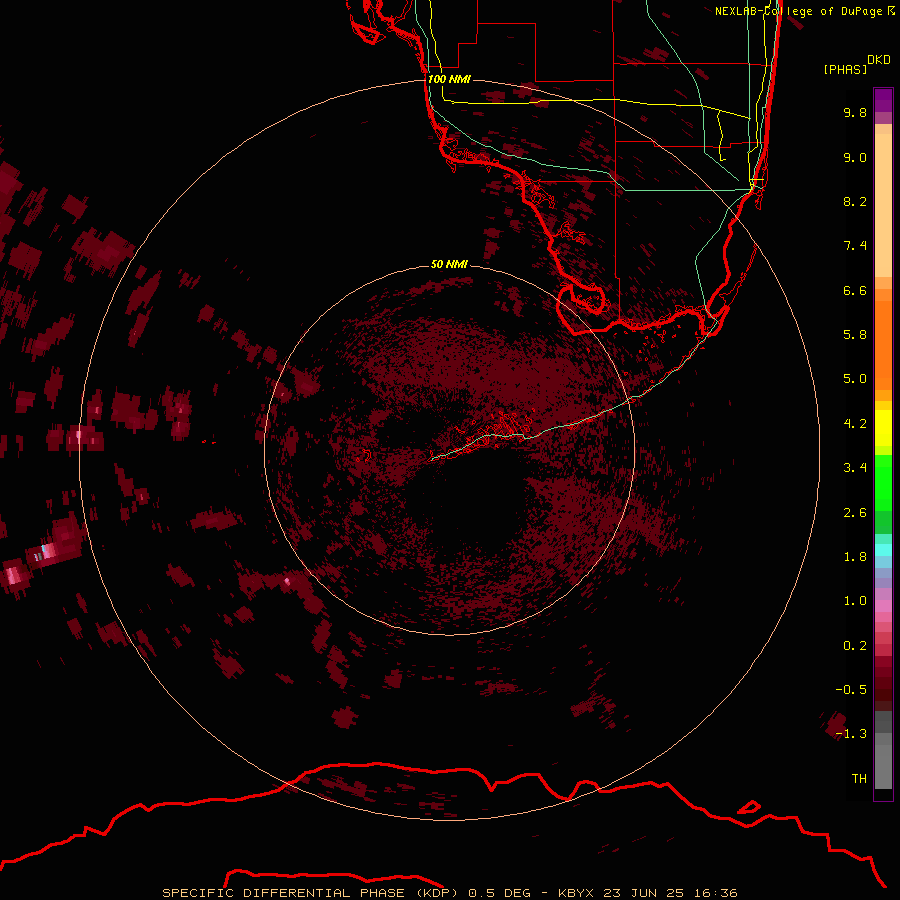This screenshot has height=900, width=900.
Task: Click the 1.0 legend value
Action: 855,601
